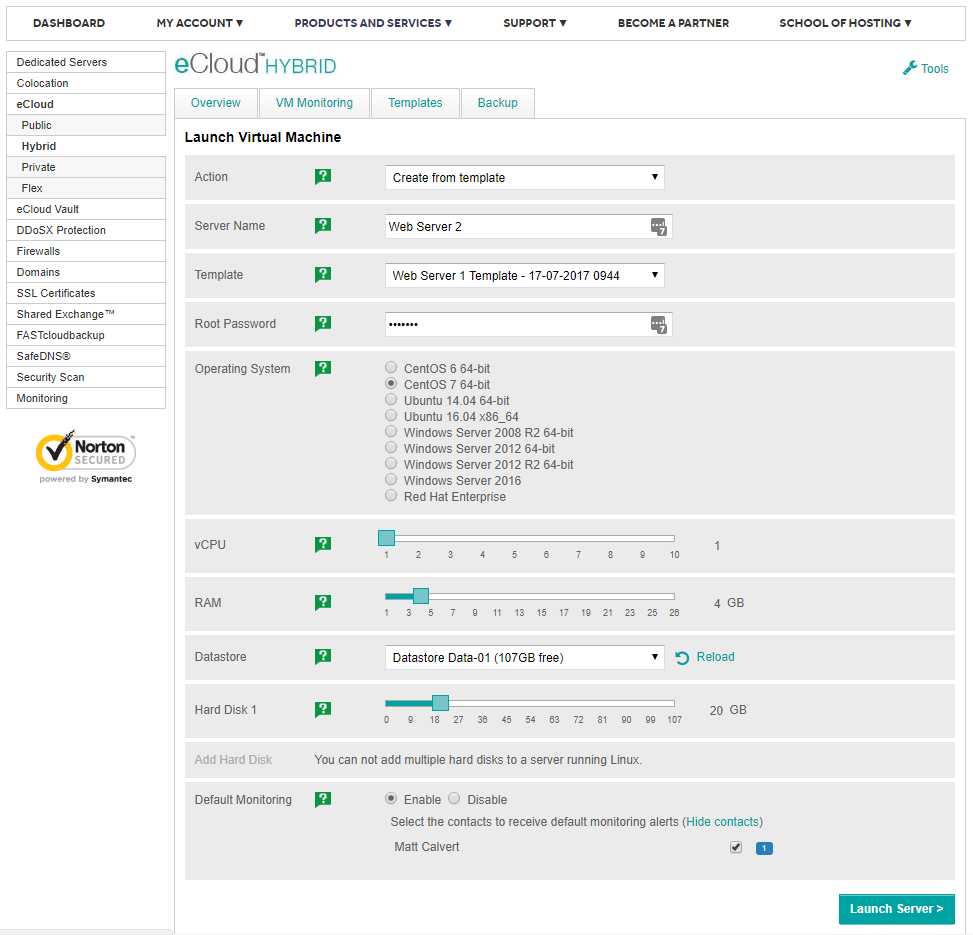Open eCloud Vault in sidebar
This screenshot has height=935, width=973.
[86, 209]
